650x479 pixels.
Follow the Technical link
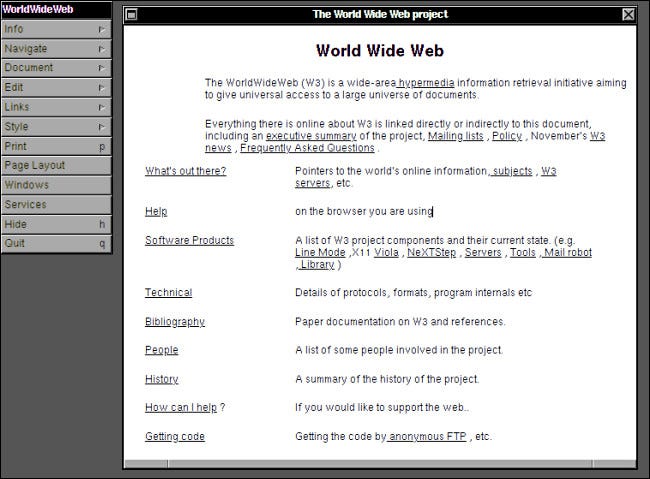tap(169, 293)
